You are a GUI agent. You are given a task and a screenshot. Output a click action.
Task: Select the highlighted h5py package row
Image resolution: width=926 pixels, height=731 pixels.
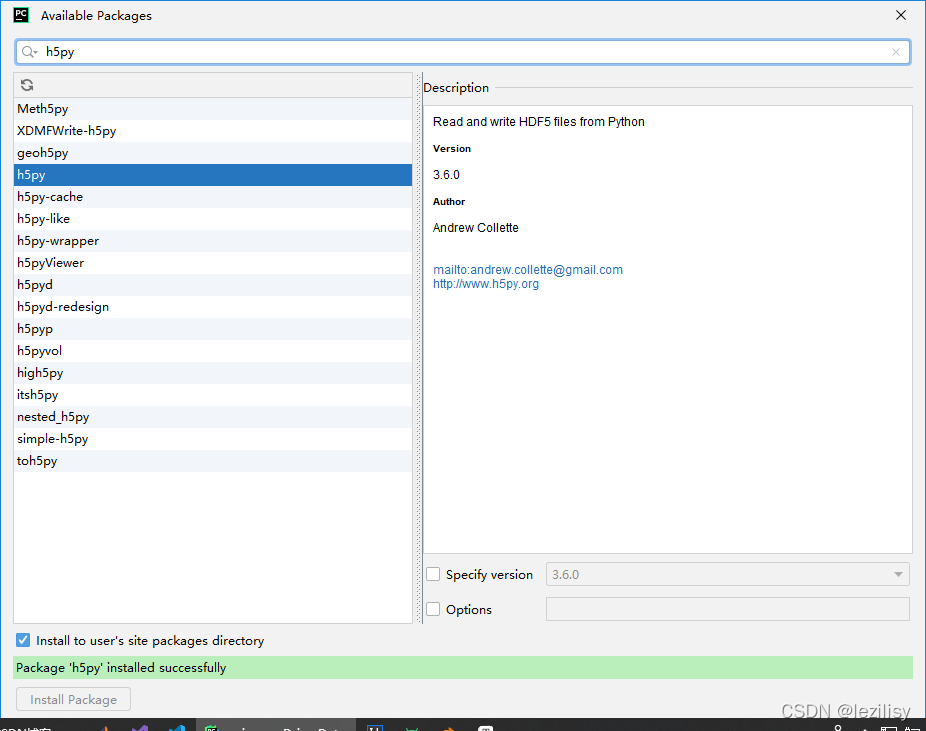tap(213, 175)
